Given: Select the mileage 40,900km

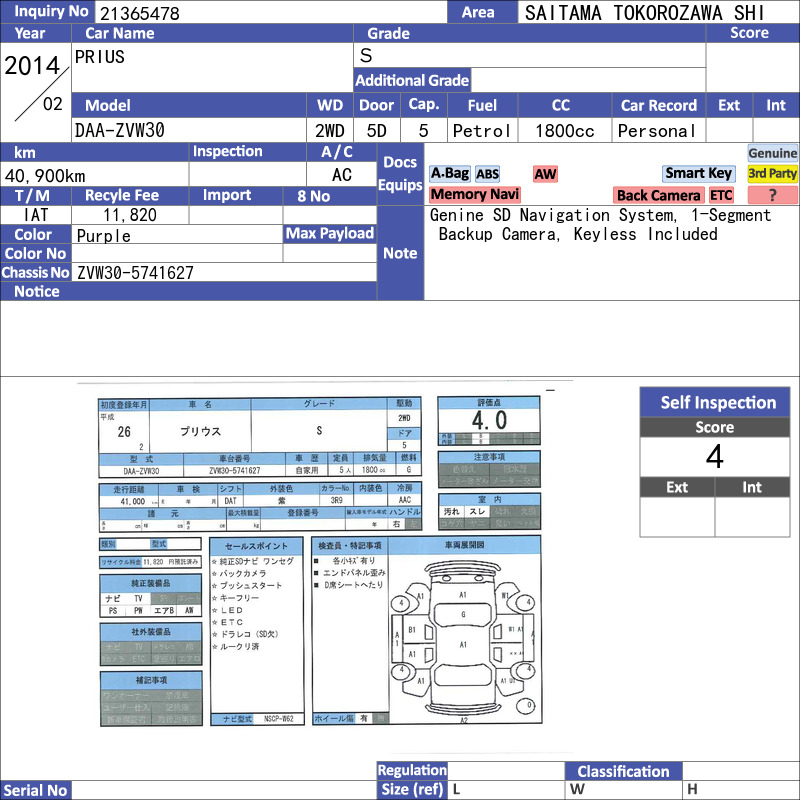Looking at the screenshot, I should pos(45,176).
